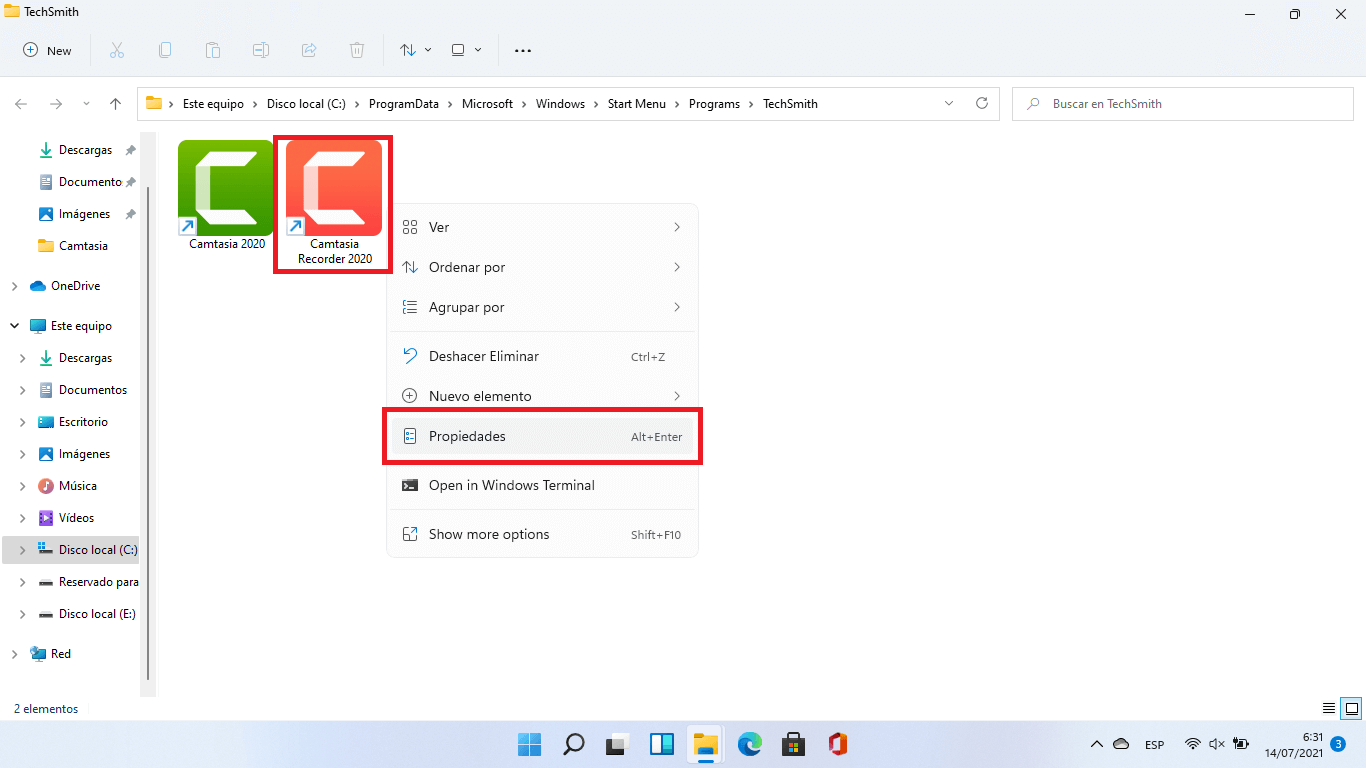The width and height of the screenshot is (1370, 768).
Task: Open taskbar Search magnifier
Action: (573, 744)
